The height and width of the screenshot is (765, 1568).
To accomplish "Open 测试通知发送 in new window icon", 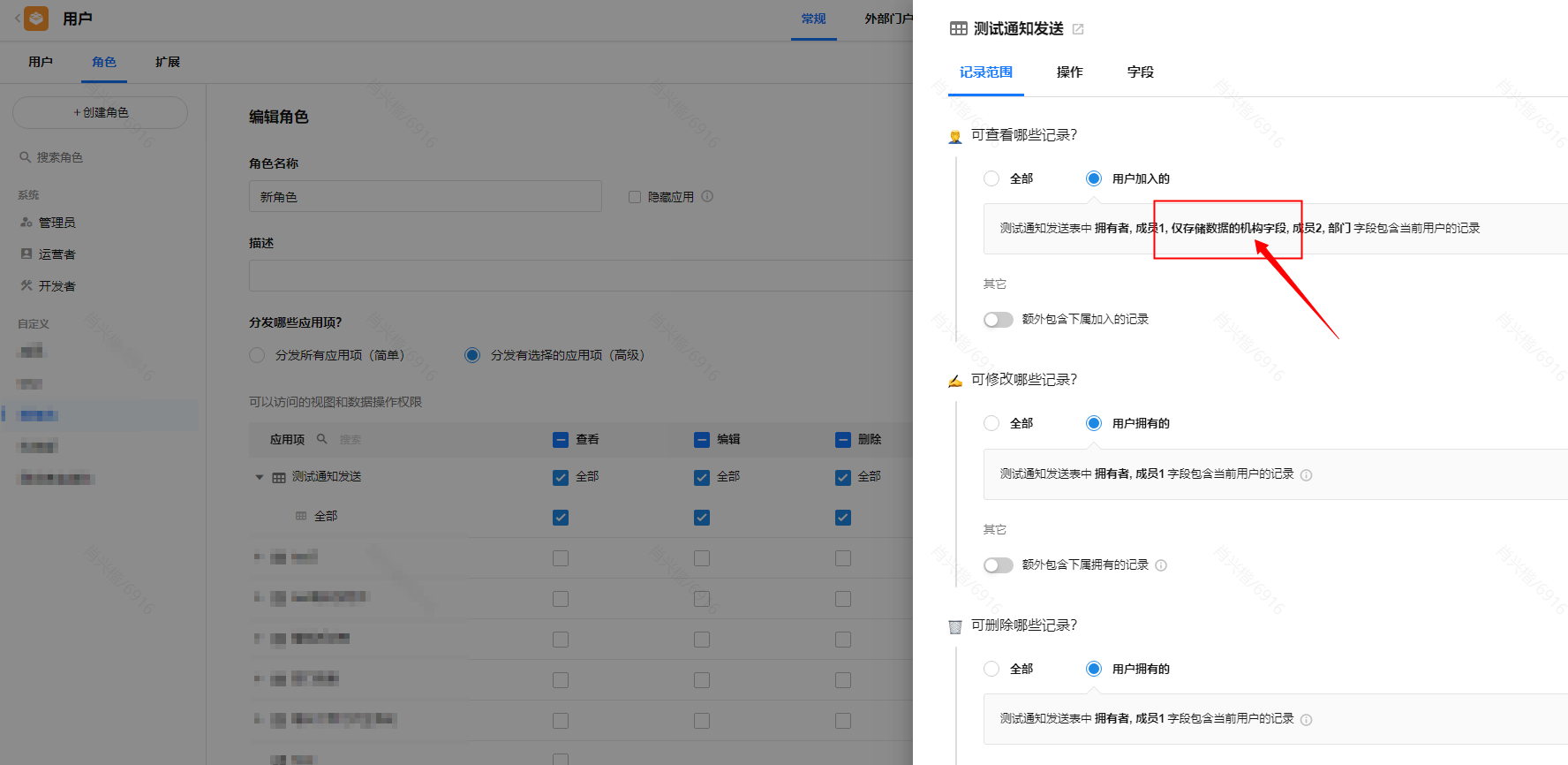I will point(1078,29).
